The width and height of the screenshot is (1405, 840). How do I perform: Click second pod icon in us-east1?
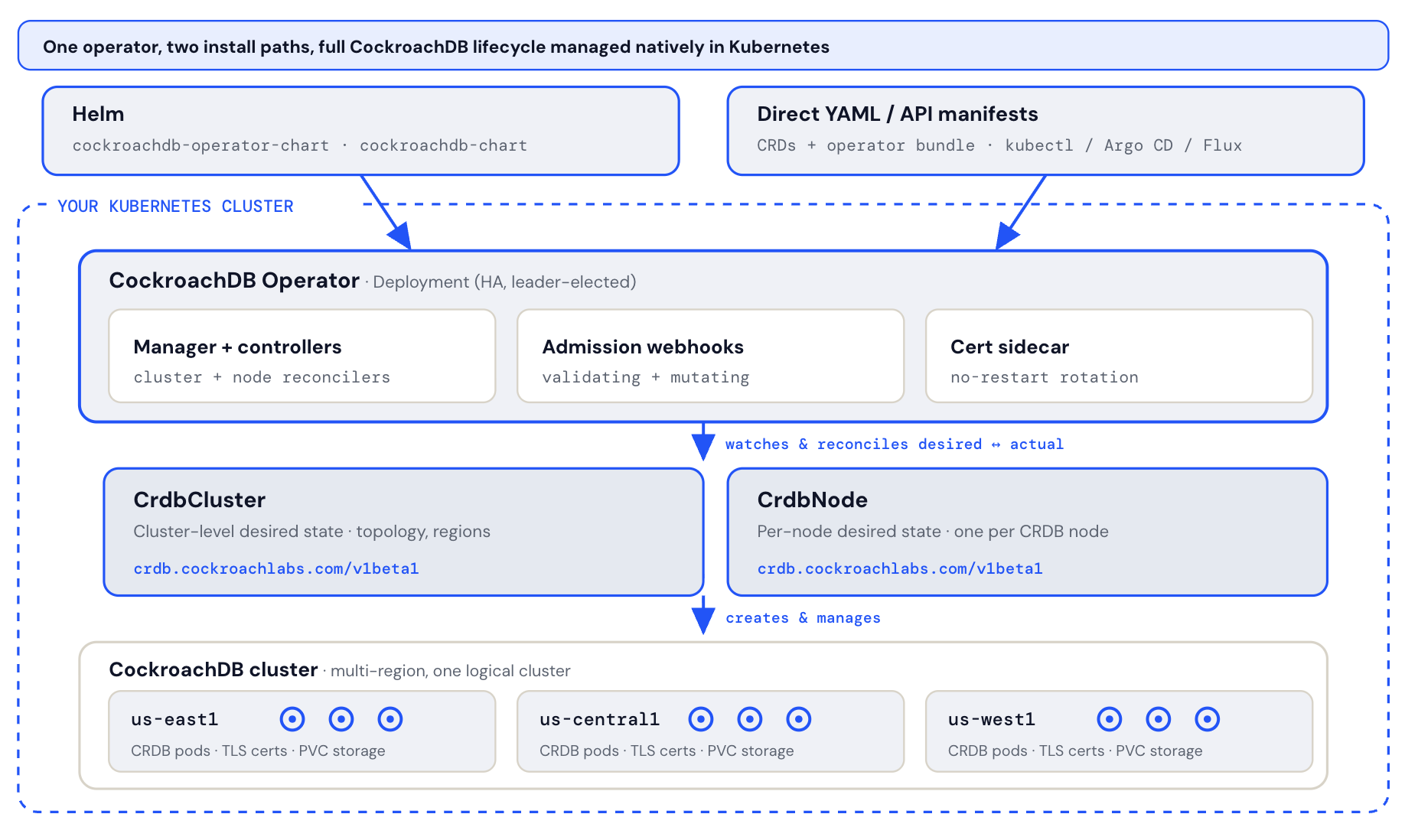[341, 719]
